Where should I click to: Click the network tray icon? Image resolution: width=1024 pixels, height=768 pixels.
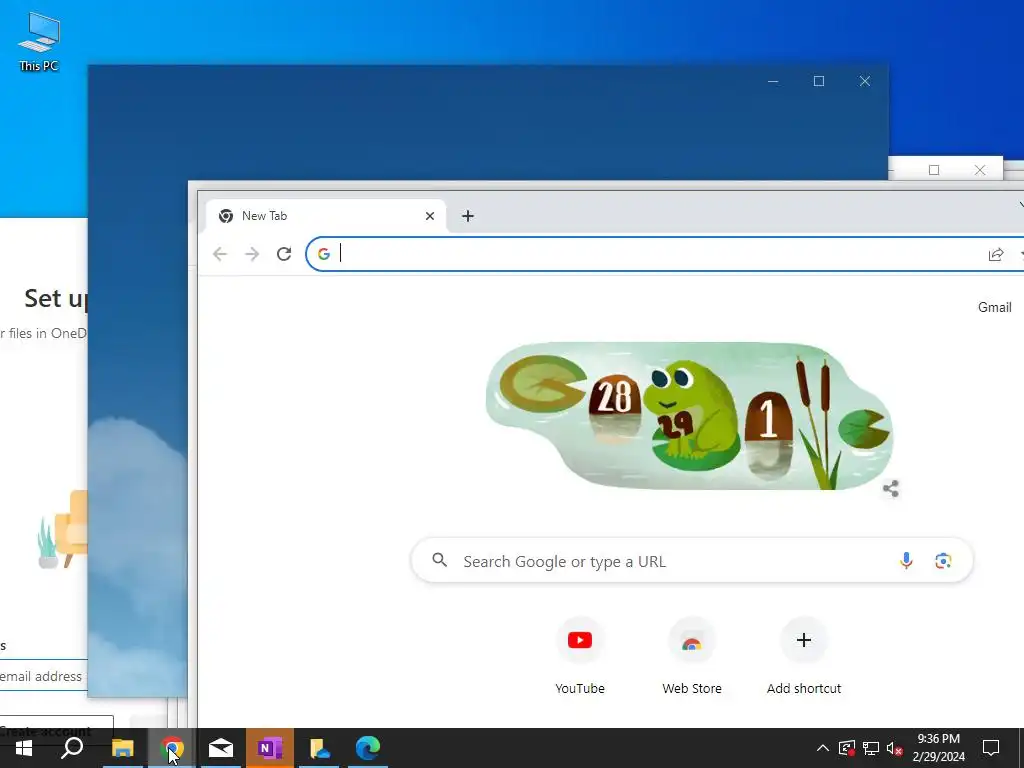click(871, 748)
